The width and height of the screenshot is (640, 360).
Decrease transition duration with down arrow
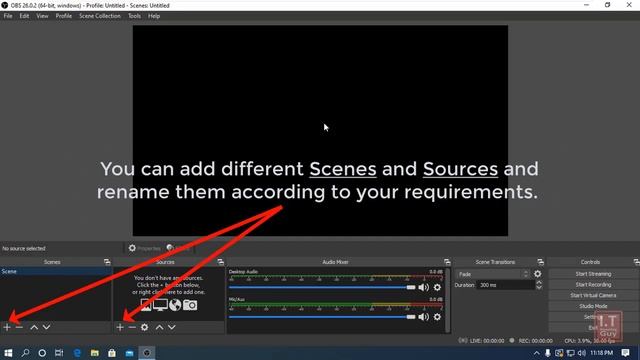click(539, 287)
